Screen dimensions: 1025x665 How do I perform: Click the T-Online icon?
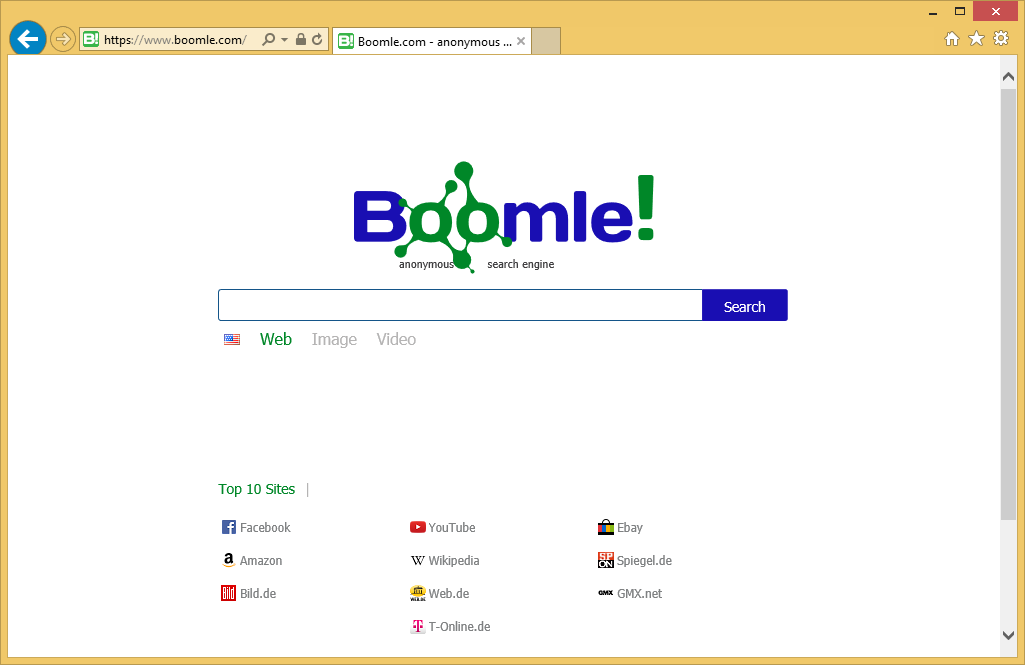[x=417, y=626]
